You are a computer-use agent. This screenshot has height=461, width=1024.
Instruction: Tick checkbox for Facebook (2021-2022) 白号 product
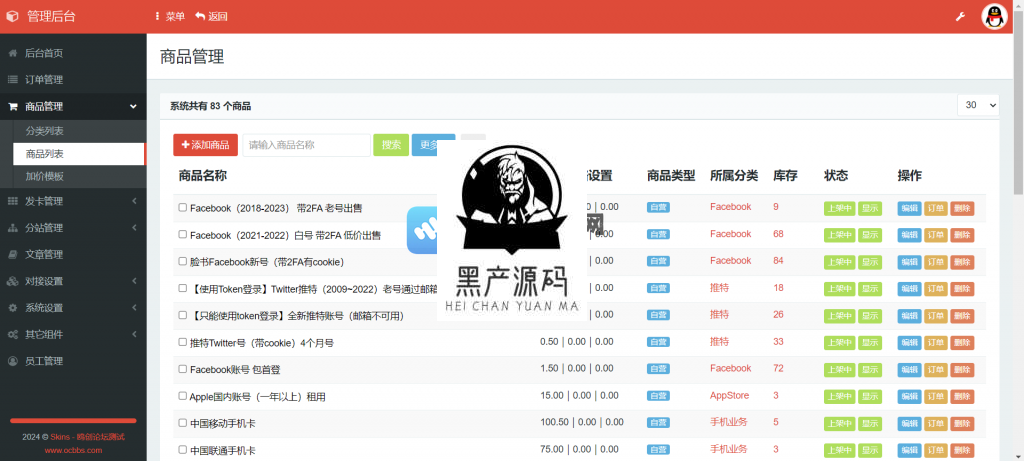pos(183,234)
